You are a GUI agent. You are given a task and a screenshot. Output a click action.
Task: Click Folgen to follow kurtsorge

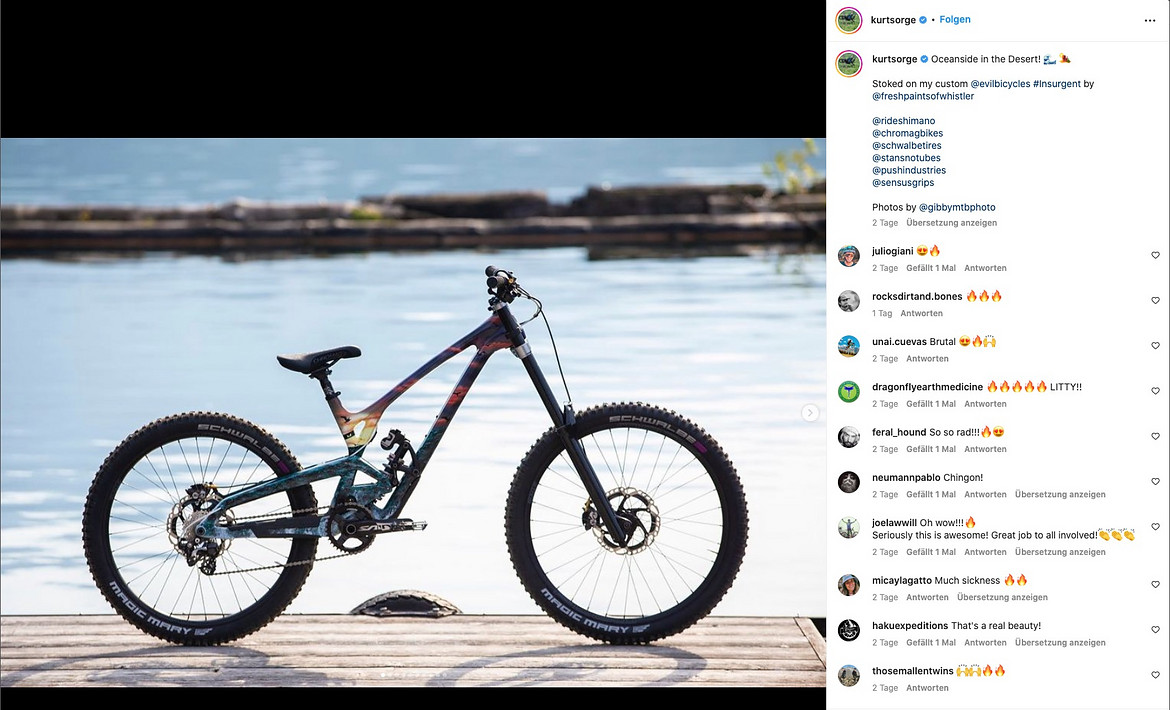954,19
